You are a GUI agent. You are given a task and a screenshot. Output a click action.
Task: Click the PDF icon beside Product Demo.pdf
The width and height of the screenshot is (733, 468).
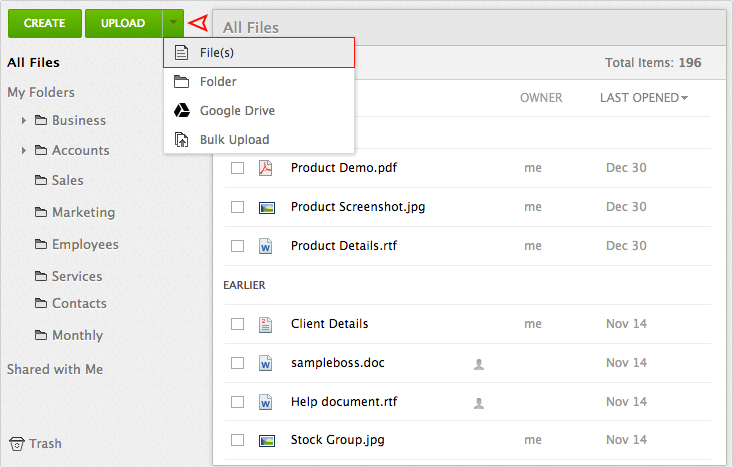[x=266, y=168]
